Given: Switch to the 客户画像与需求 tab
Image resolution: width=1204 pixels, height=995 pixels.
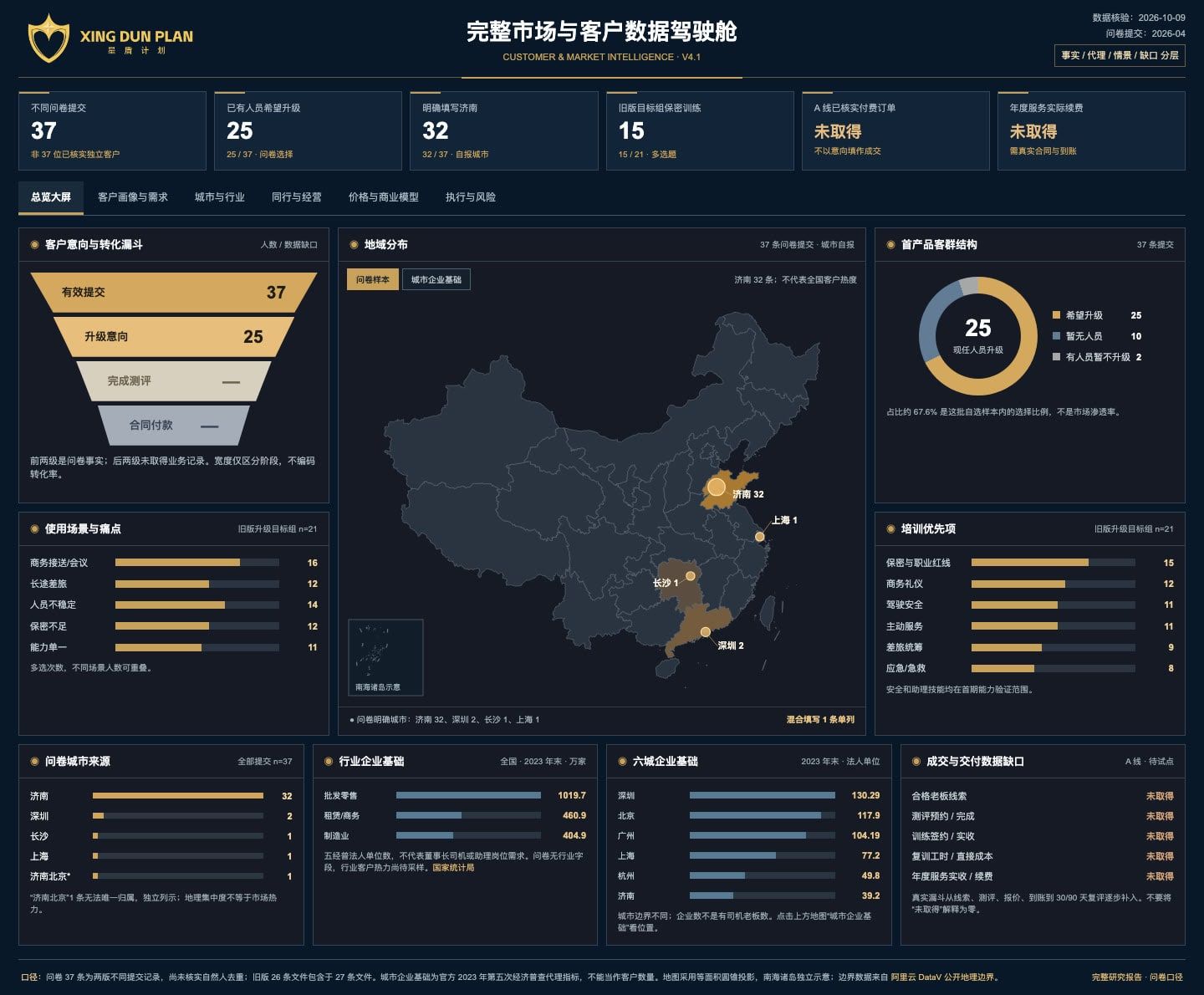Looking at the screenshot, I should tap(133, 197).
